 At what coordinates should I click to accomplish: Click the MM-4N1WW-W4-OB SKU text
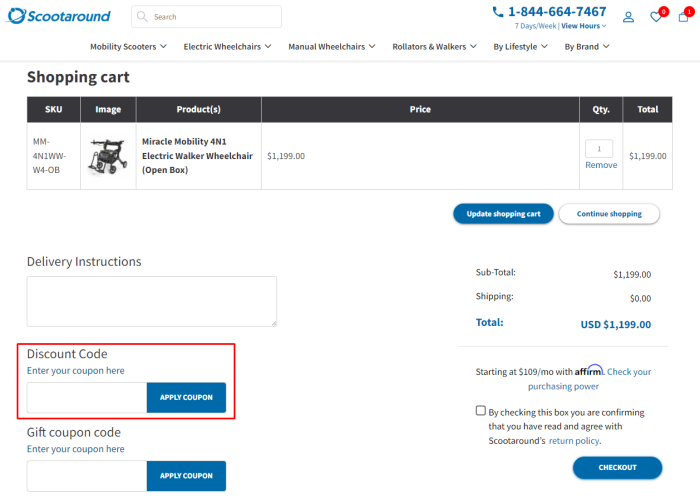point(49,156)
